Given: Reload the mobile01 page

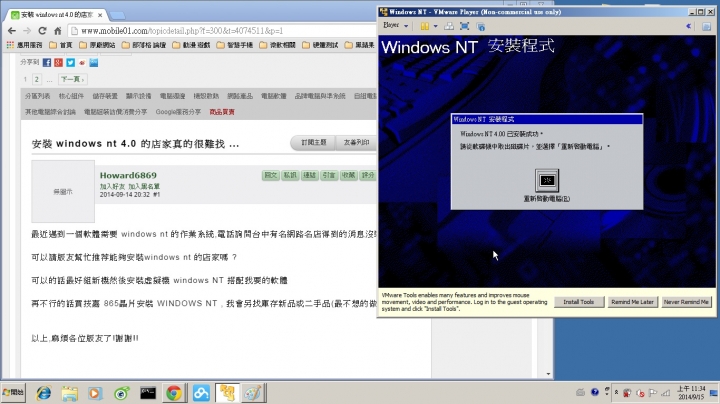Looking at the screenshot, I should 42,31.
